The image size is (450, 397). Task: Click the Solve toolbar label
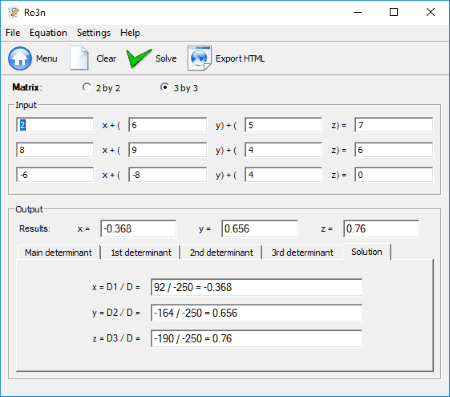click(166, 59)
